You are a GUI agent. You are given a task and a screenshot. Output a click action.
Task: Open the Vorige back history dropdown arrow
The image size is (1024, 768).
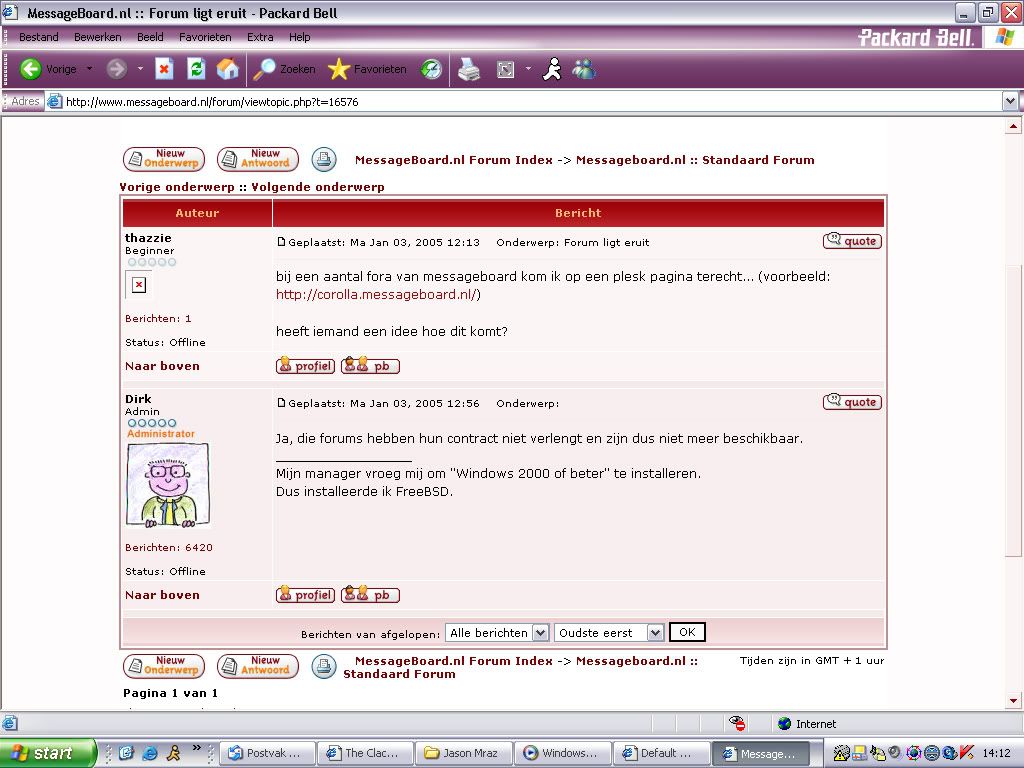(x=89, y=69)
